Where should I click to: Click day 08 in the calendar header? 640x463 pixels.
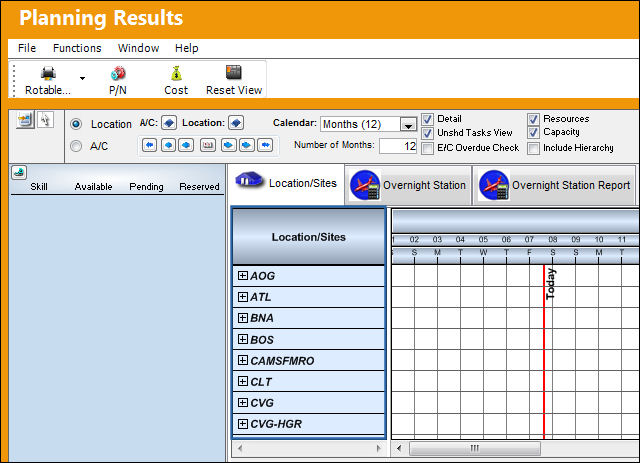553,239
